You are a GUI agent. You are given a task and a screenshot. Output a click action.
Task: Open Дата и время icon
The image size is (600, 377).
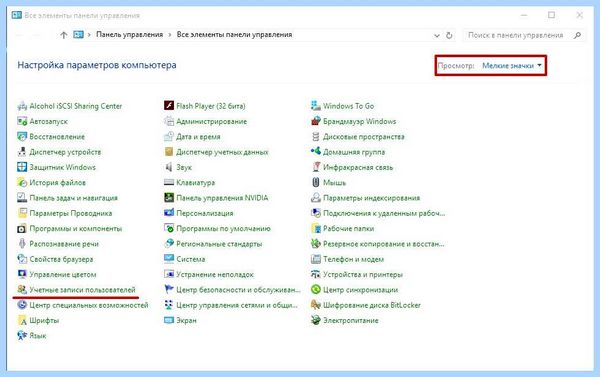coord(169,137)
